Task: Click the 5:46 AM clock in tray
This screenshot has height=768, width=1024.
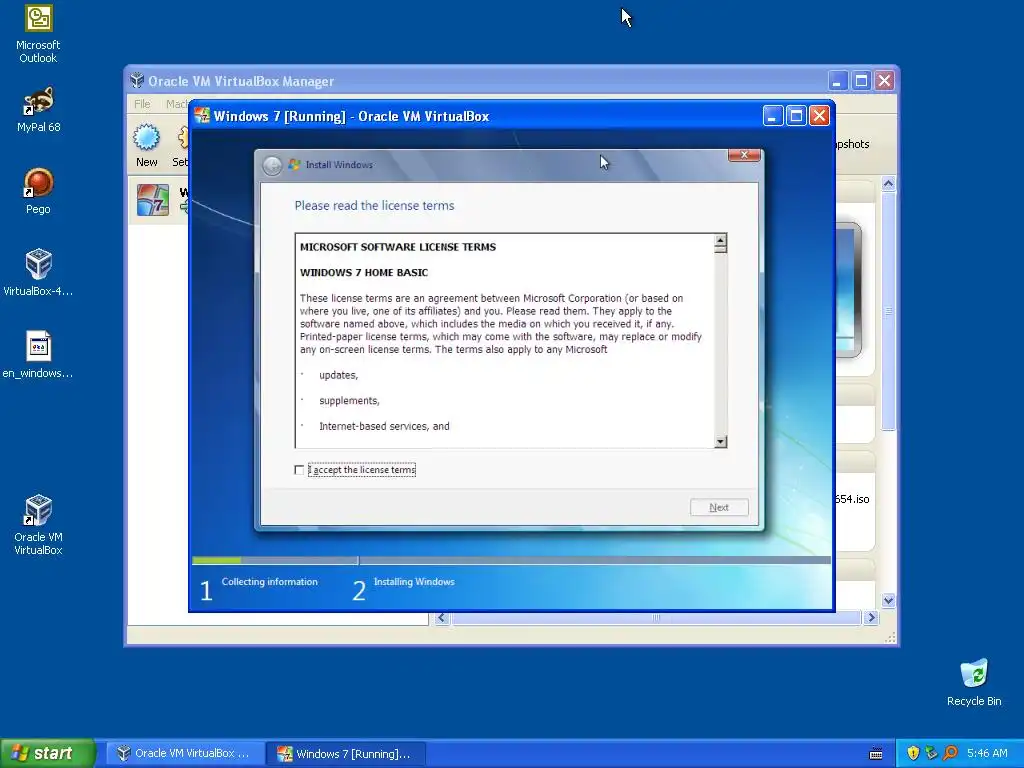Action: [987, 753]
